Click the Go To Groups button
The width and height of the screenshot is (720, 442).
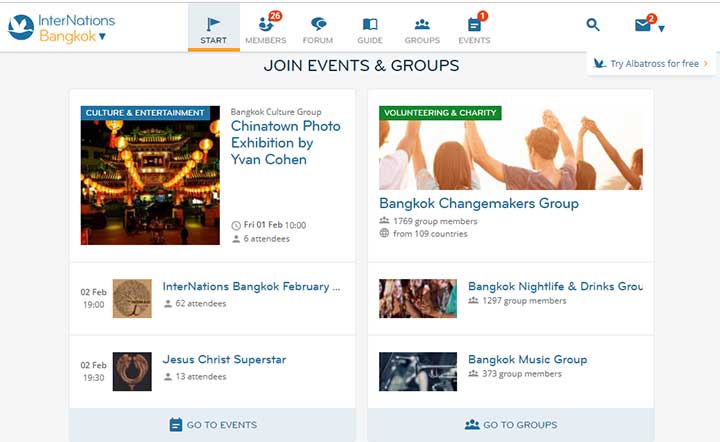511,425
